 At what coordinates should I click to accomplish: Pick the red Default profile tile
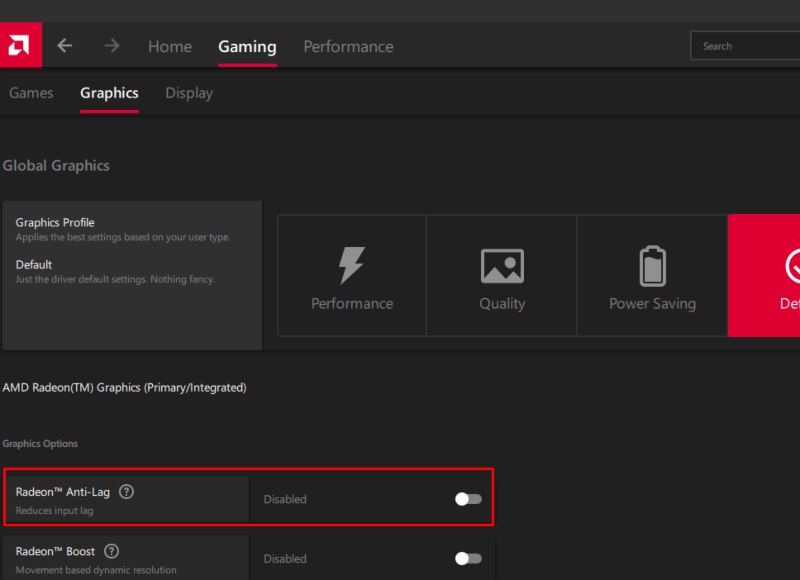(x=765, y=275)
